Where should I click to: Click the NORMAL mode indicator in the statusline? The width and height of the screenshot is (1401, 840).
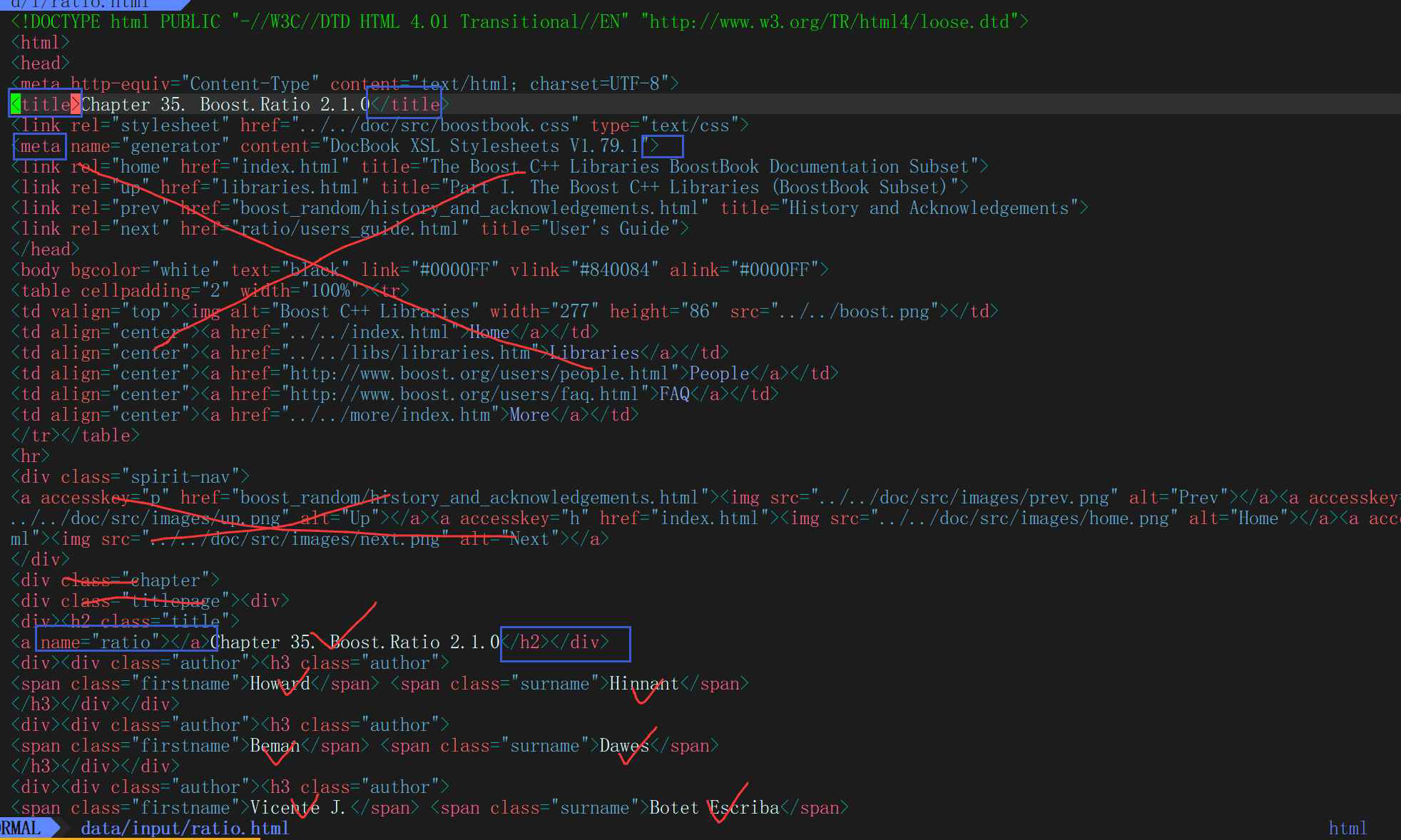21,828
